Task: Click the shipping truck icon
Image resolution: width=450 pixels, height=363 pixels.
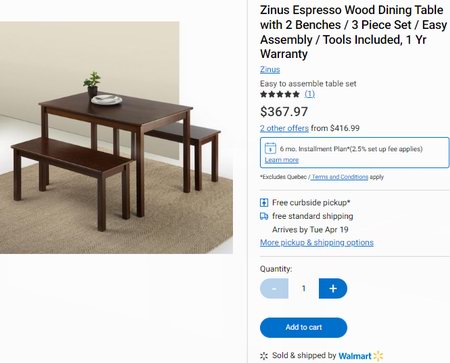Action: [x=264, y=216]
